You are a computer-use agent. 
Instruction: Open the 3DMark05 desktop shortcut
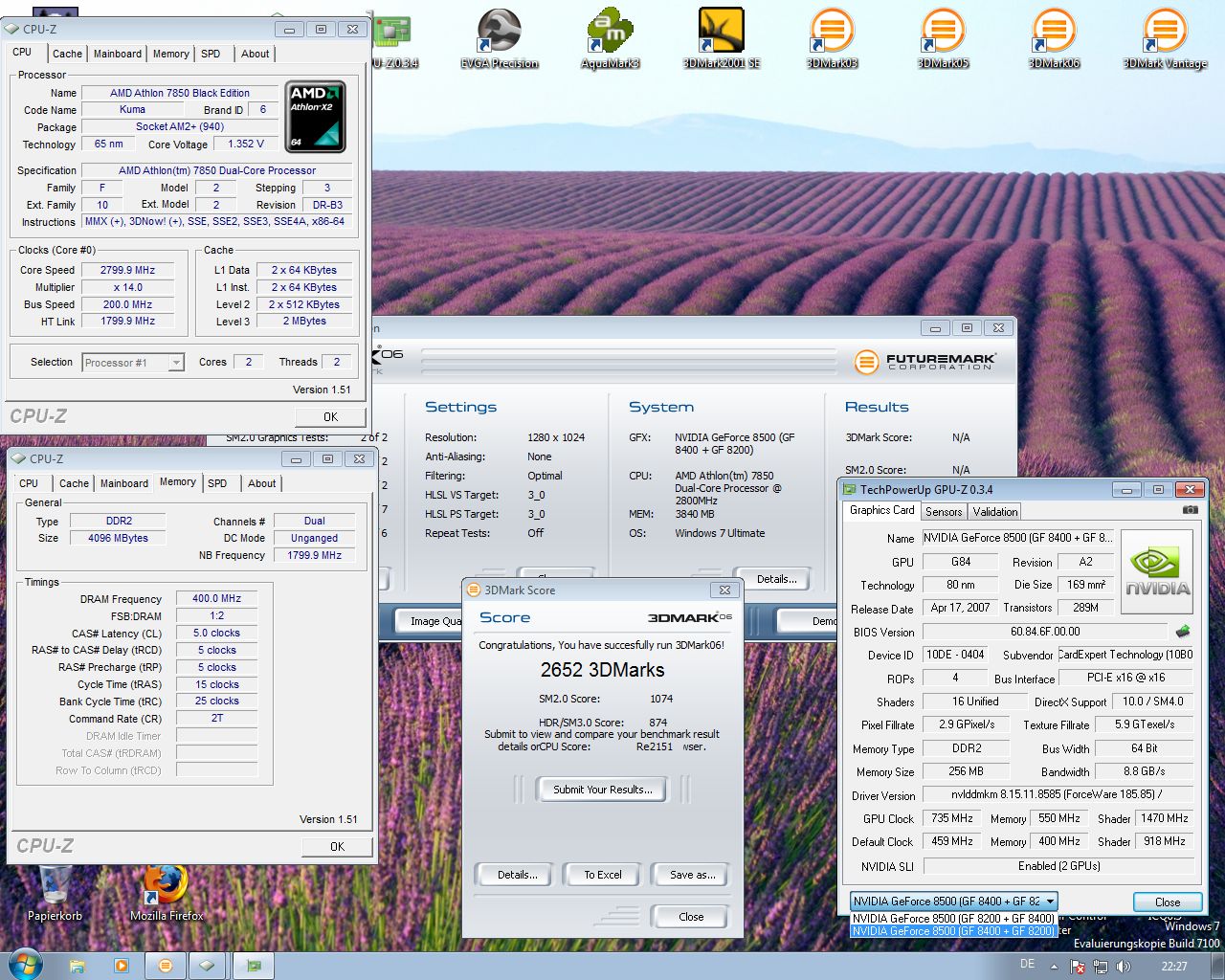943,39
